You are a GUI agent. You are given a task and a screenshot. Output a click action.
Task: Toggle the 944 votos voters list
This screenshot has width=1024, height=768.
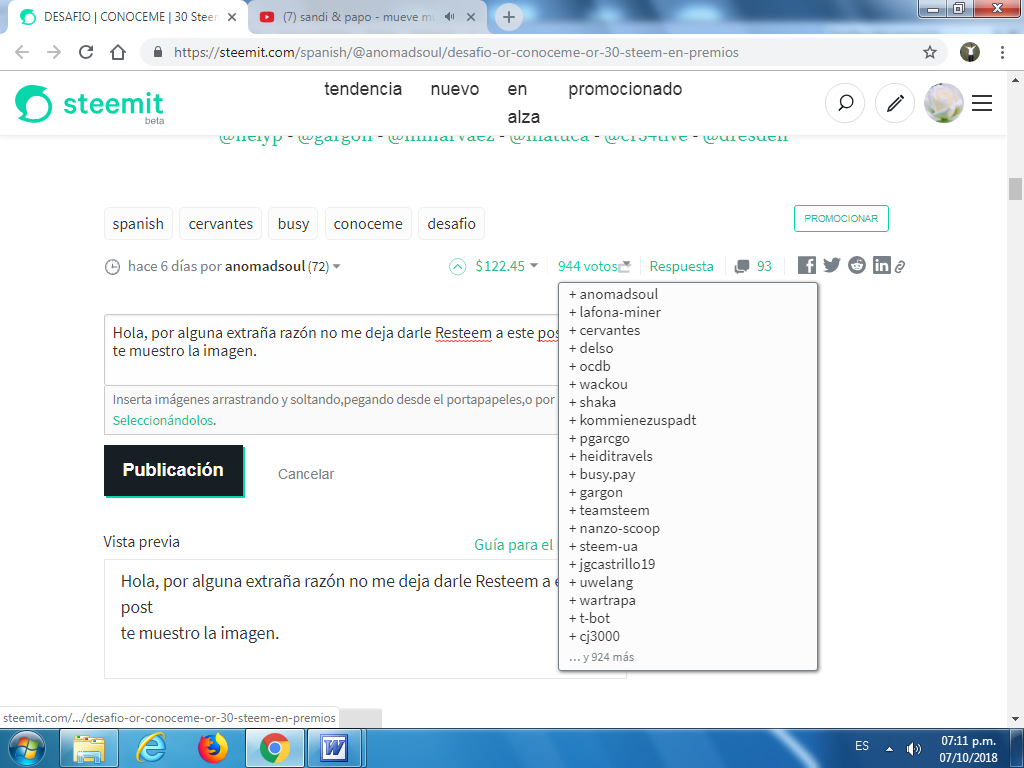point(587,266)
